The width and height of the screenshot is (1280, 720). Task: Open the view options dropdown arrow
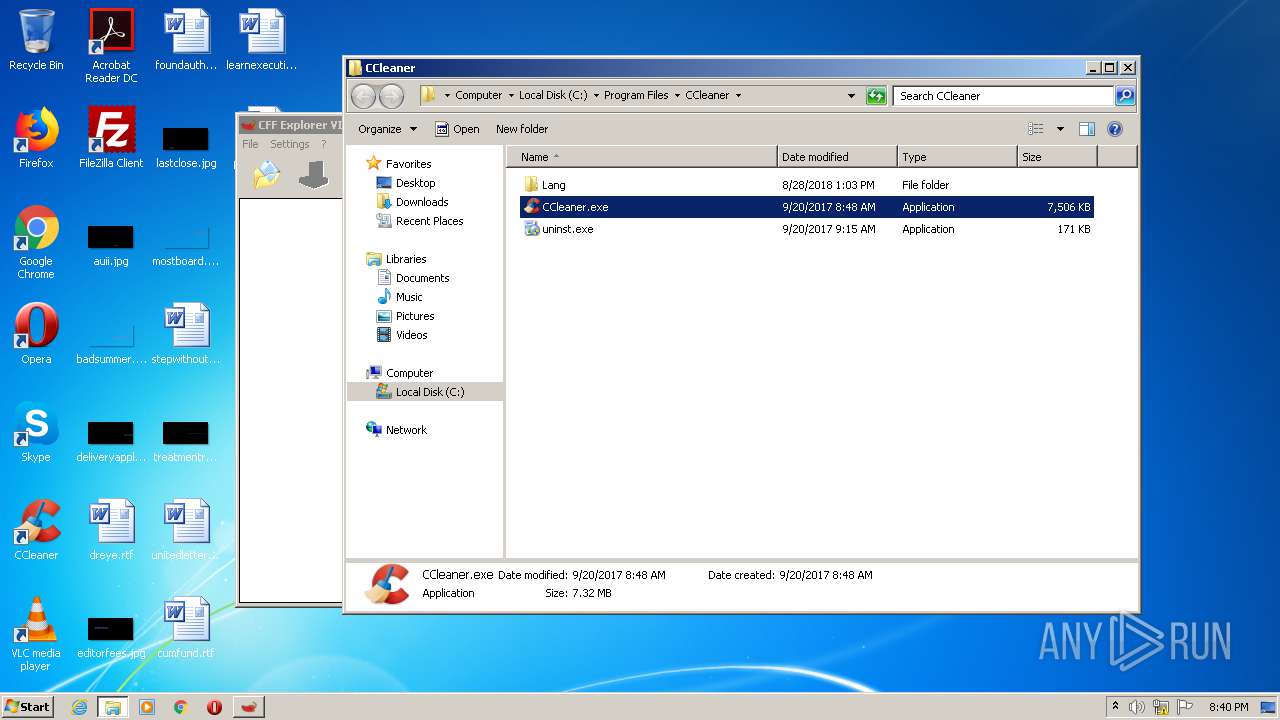(1060, 129)
